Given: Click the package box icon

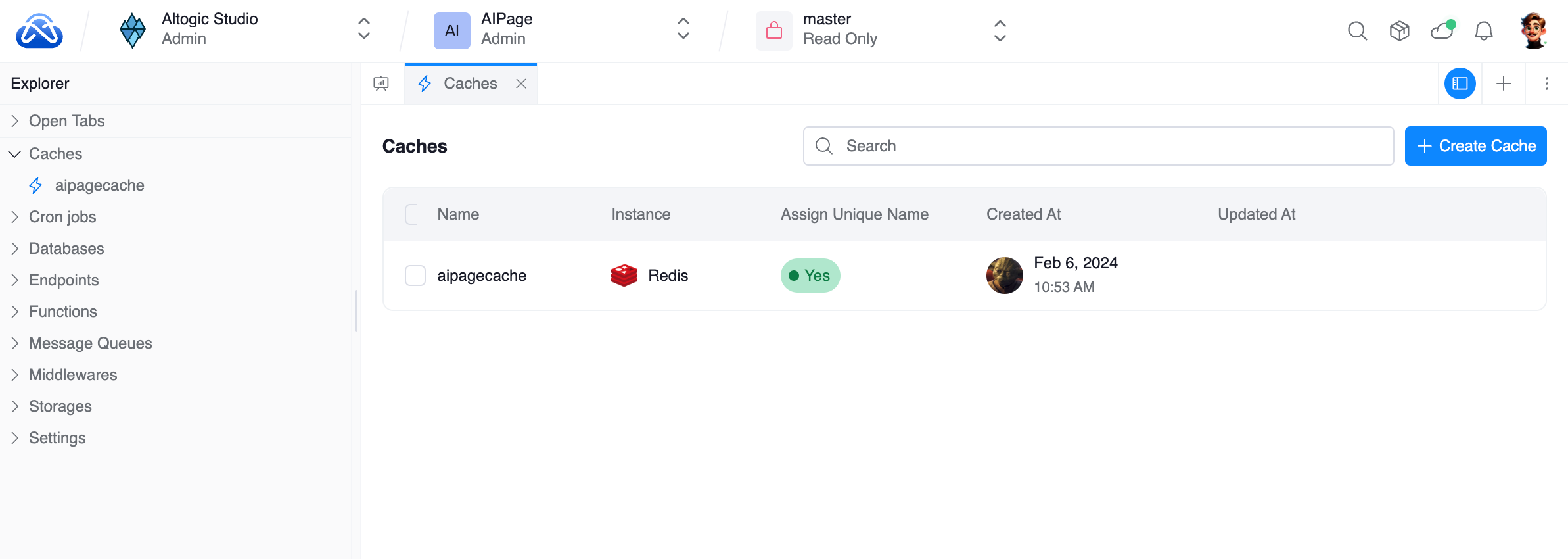Looking at the screenshot, I should [x=1399, y=31].
